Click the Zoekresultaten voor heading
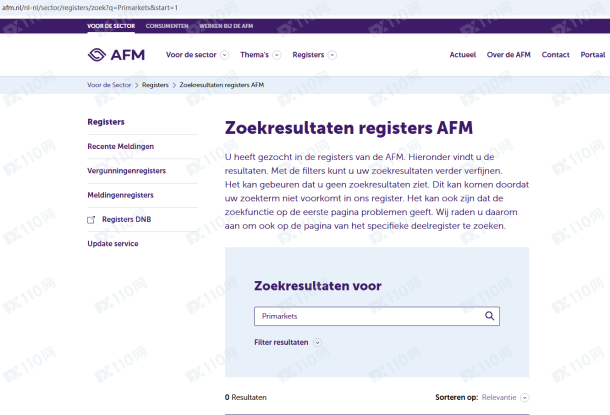610x415 pixels. tap(317, 286)
